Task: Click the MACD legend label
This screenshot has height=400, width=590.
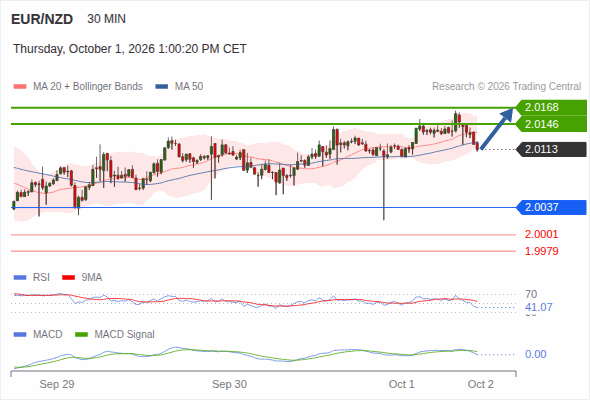Action: (x=47, y=335)
